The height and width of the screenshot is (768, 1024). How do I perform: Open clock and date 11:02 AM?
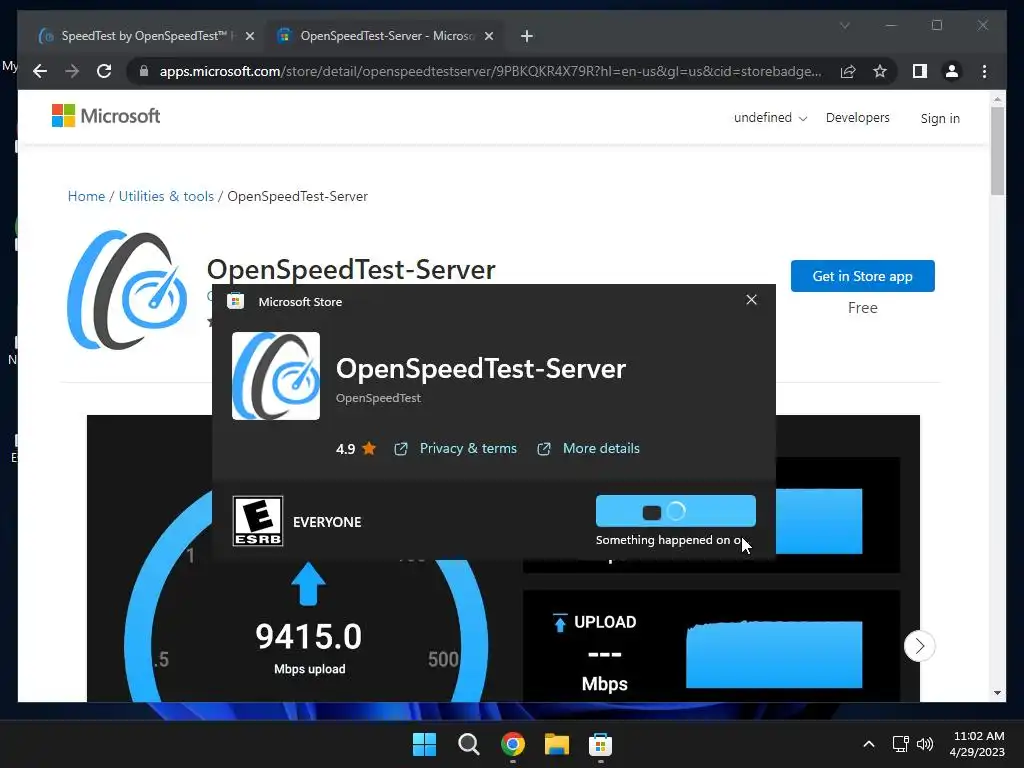pos(977,744)
